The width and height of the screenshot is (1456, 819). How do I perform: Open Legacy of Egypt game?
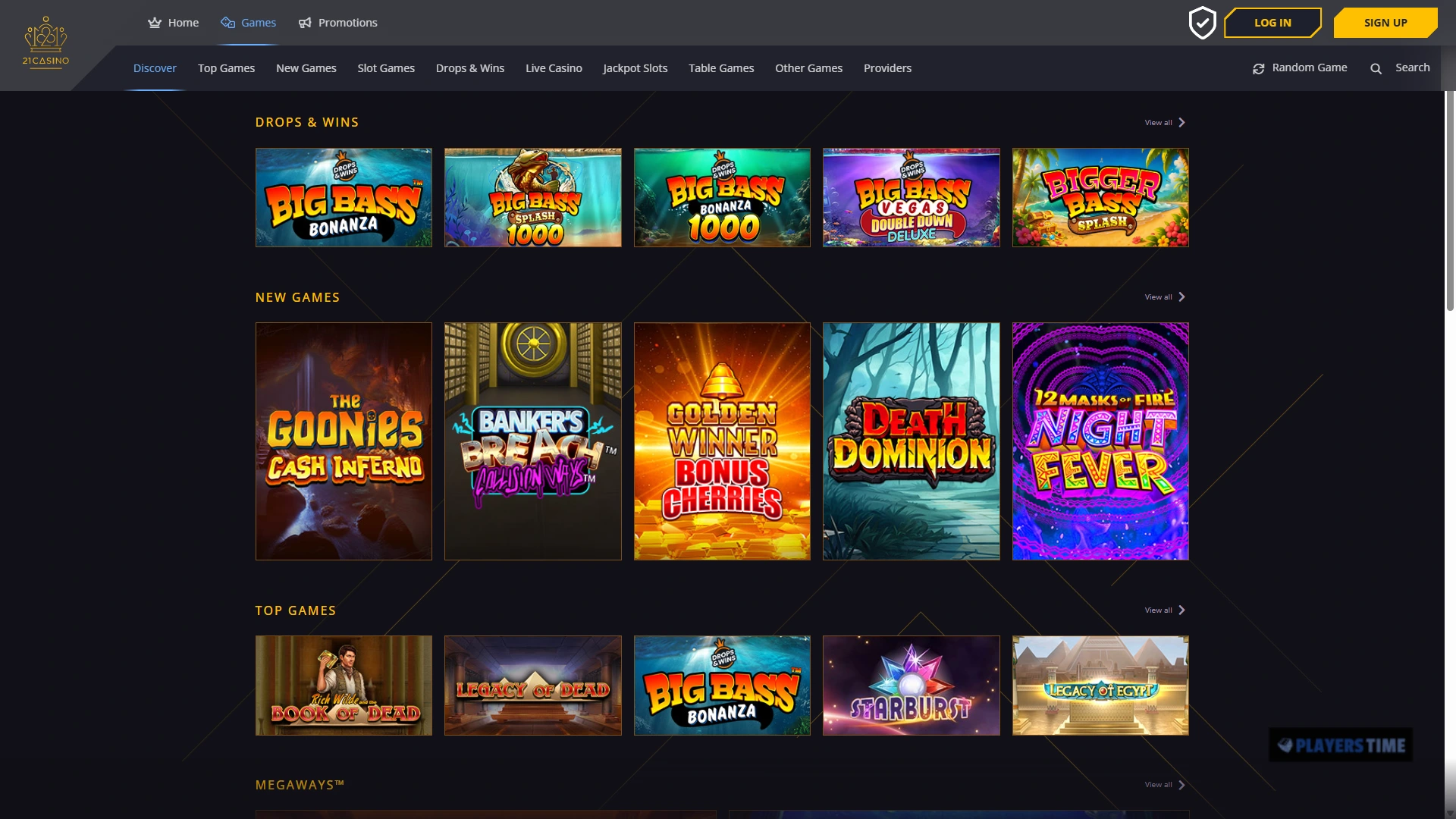tap(1100, 686)
